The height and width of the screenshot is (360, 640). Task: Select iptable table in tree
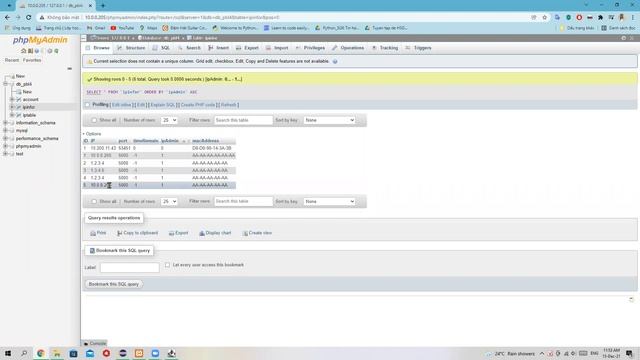point(29,115)
